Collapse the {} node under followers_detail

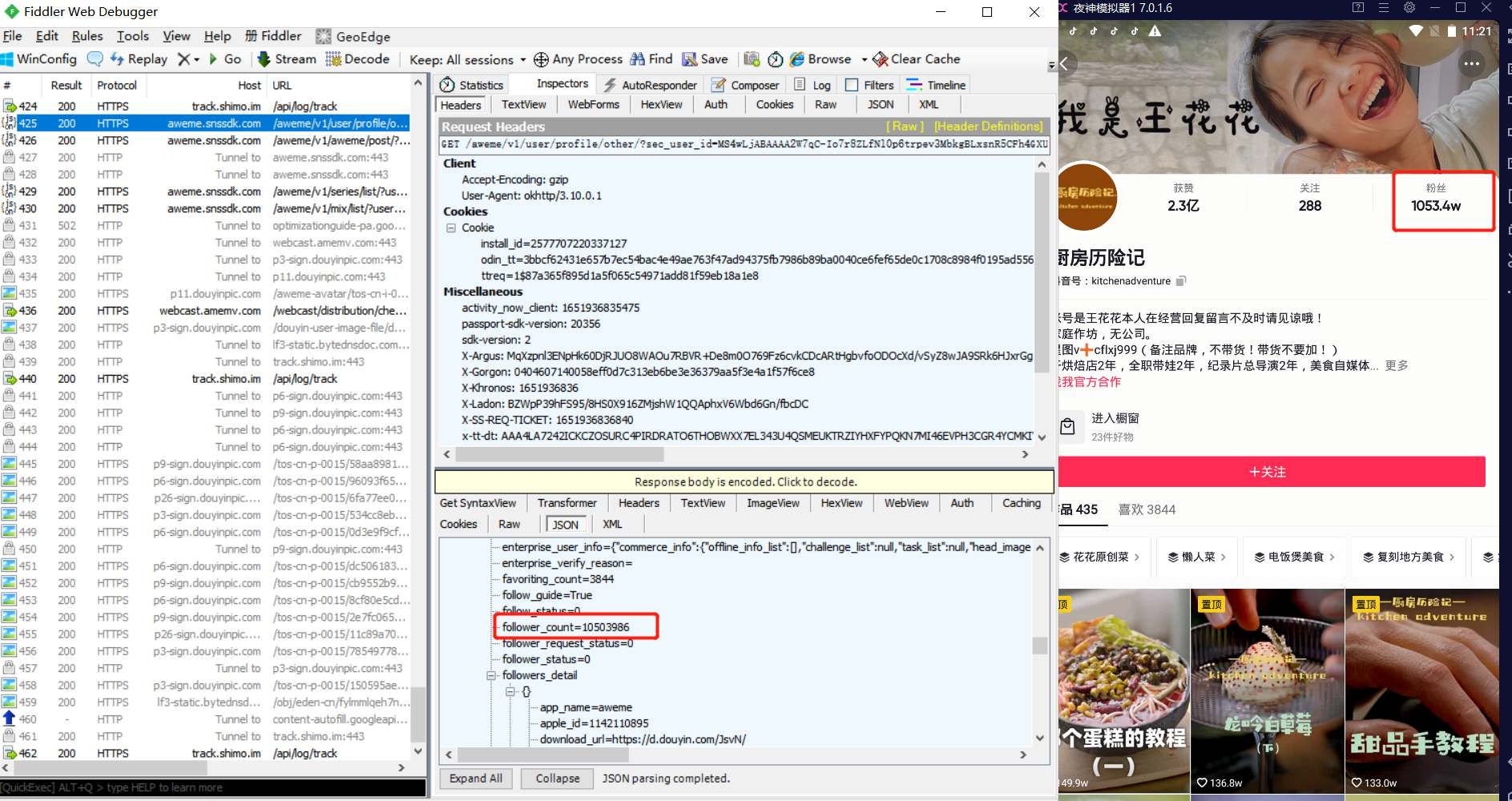pos(510,691)
